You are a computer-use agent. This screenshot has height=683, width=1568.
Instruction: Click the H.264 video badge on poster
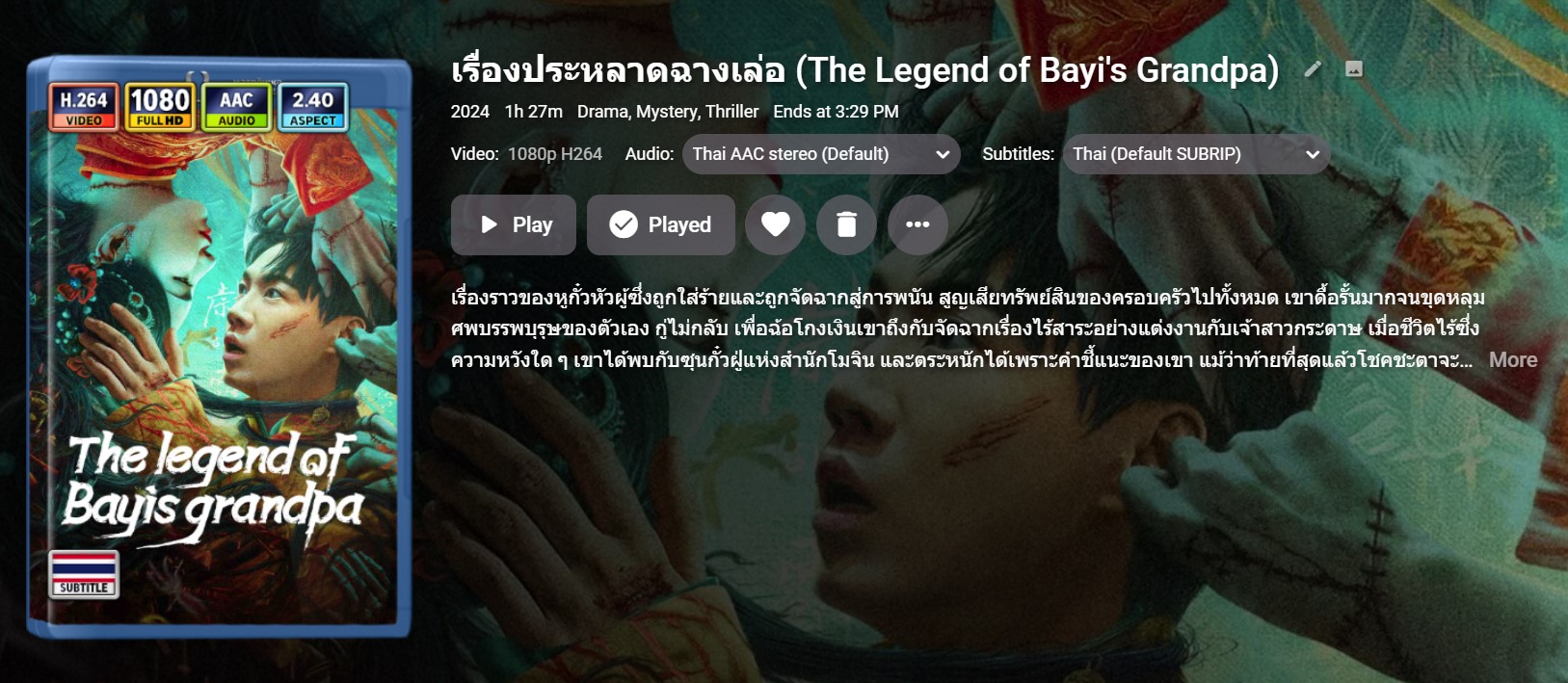[84, 106]
